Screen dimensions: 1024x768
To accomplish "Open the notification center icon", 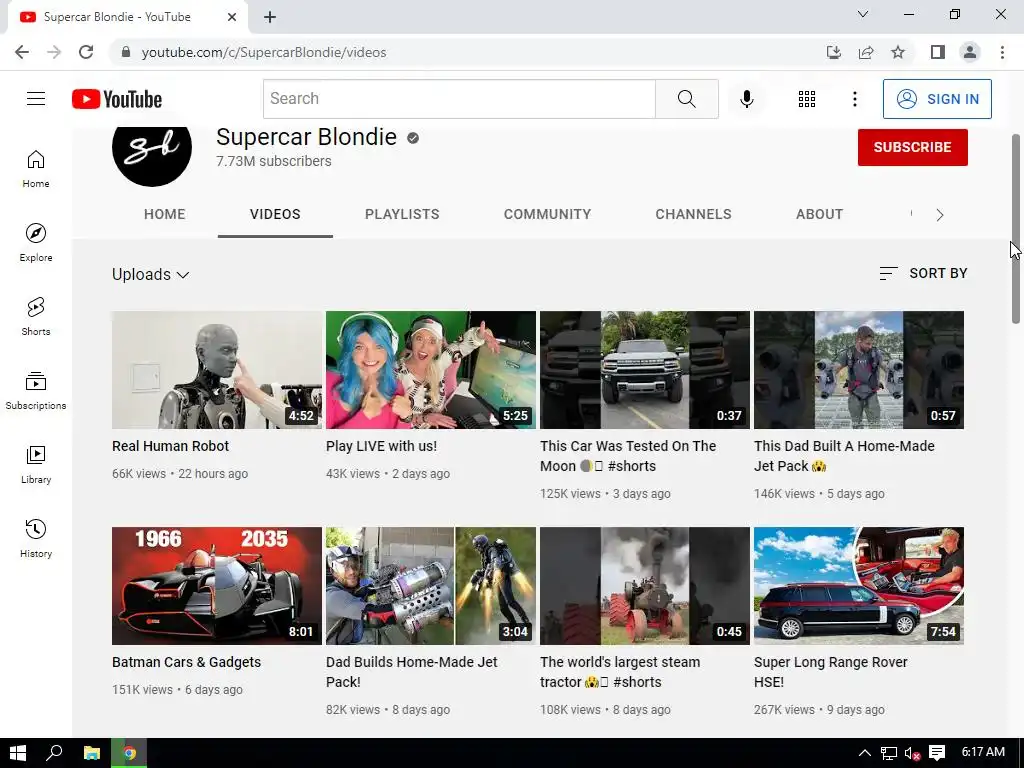I will pyautogui.click(x=936, y=753).
